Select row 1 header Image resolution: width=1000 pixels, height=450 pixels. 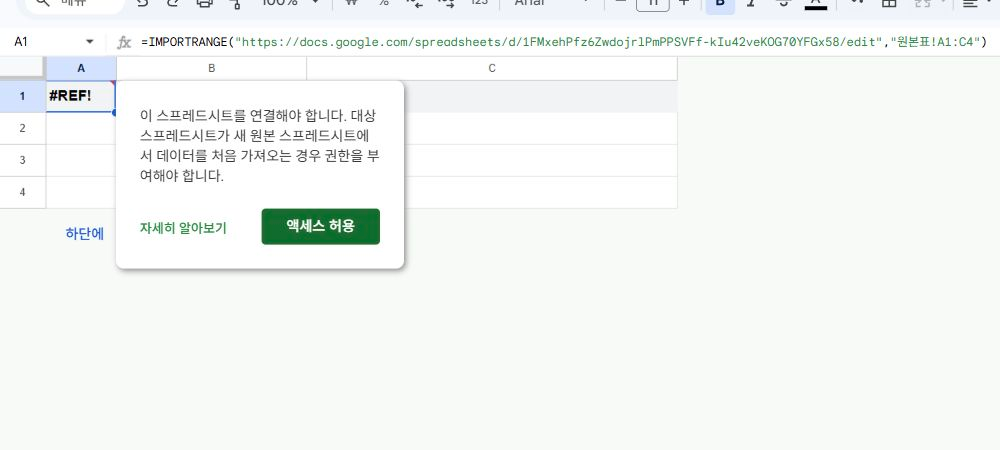tap(22, 96)
